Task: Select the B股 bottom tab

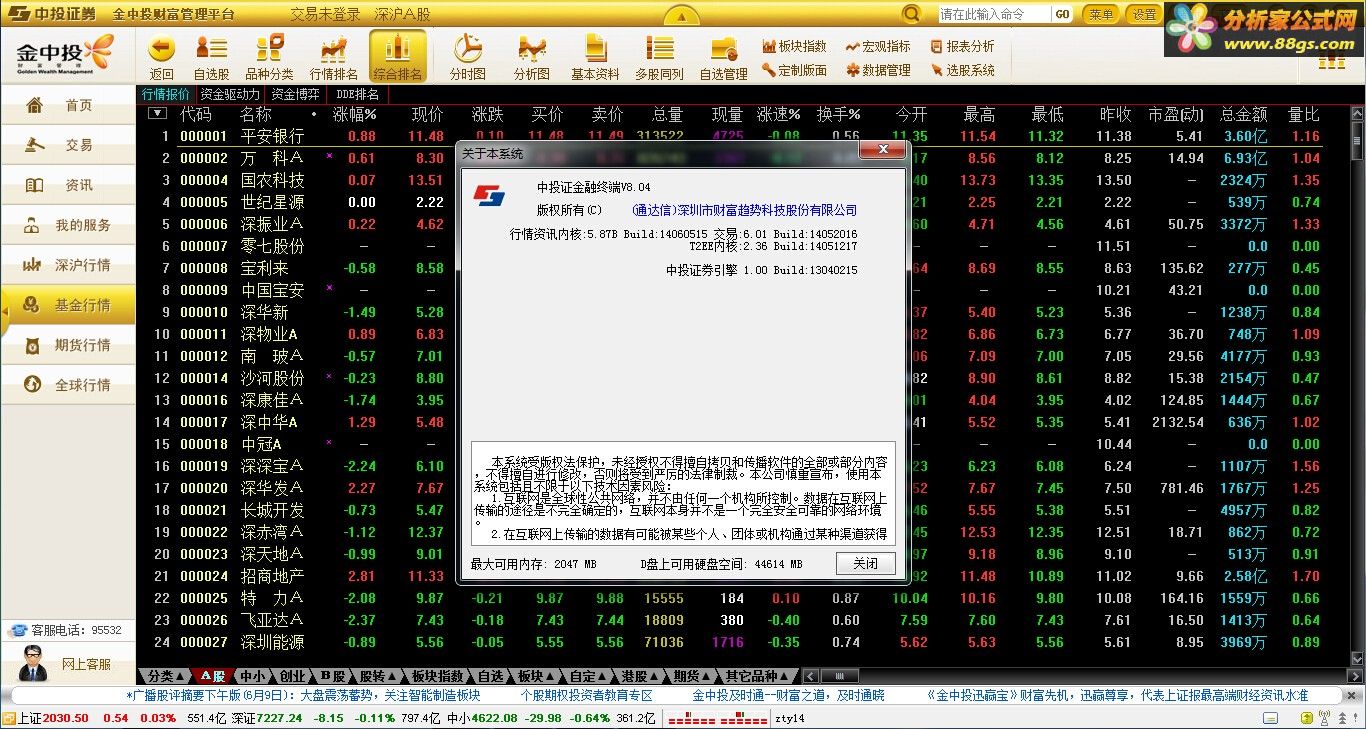Action: (x=333, y=676)
